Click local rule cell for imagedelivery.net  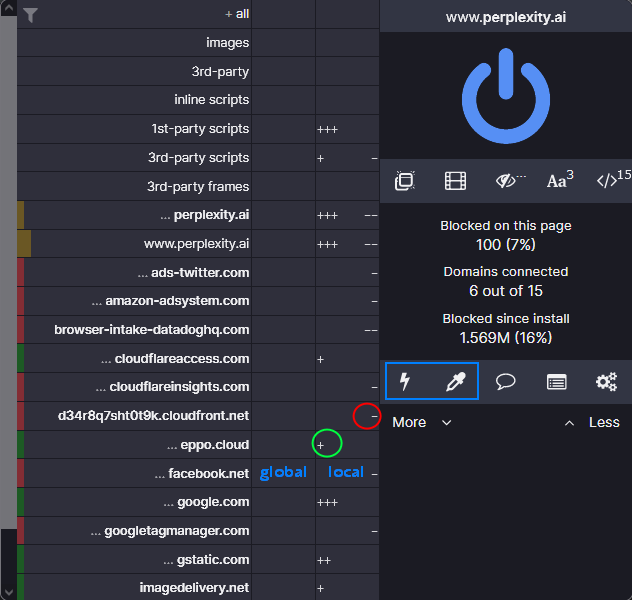pos(347,588)
